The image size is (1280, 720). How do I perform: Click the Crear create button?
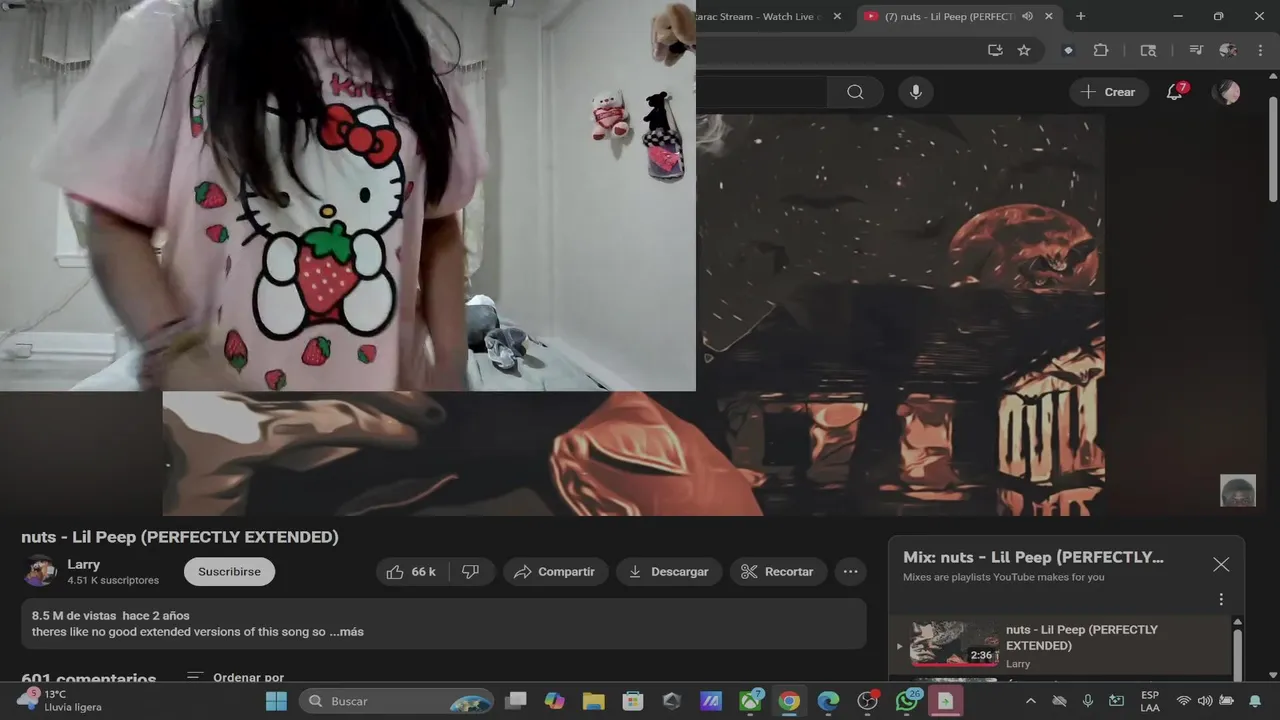(x=1108, y=92)
